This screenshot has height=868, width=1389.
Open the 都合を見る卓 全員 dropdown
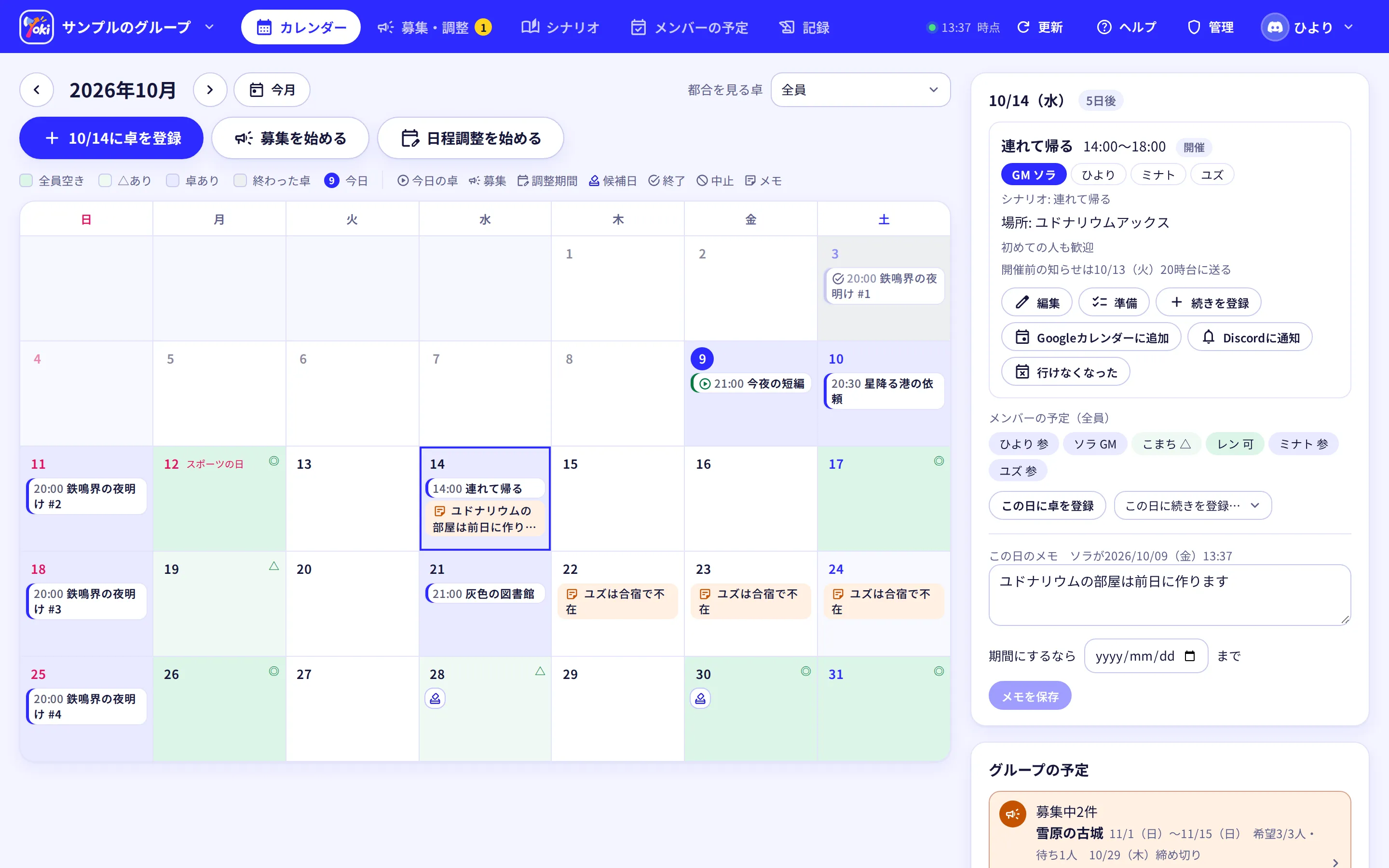click(860, 90)
